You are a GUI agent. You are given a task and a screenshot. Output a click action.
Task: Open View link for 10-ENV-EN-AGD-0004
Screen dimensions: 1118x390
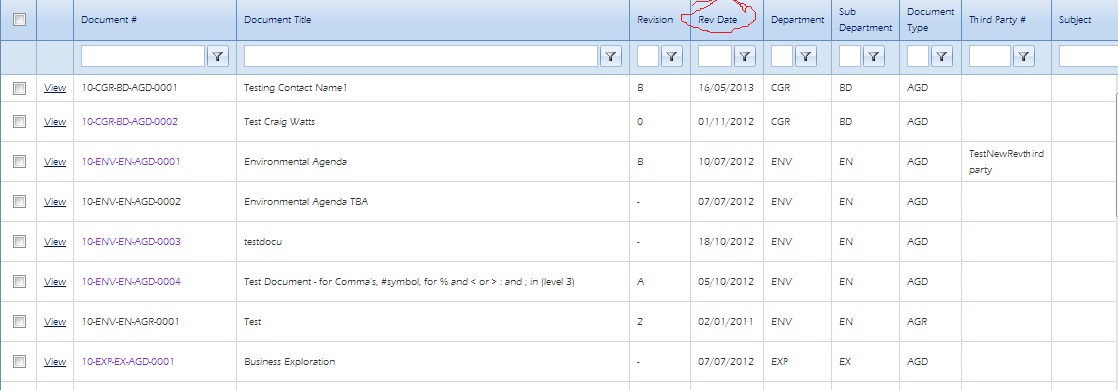(x=55, y=282)
